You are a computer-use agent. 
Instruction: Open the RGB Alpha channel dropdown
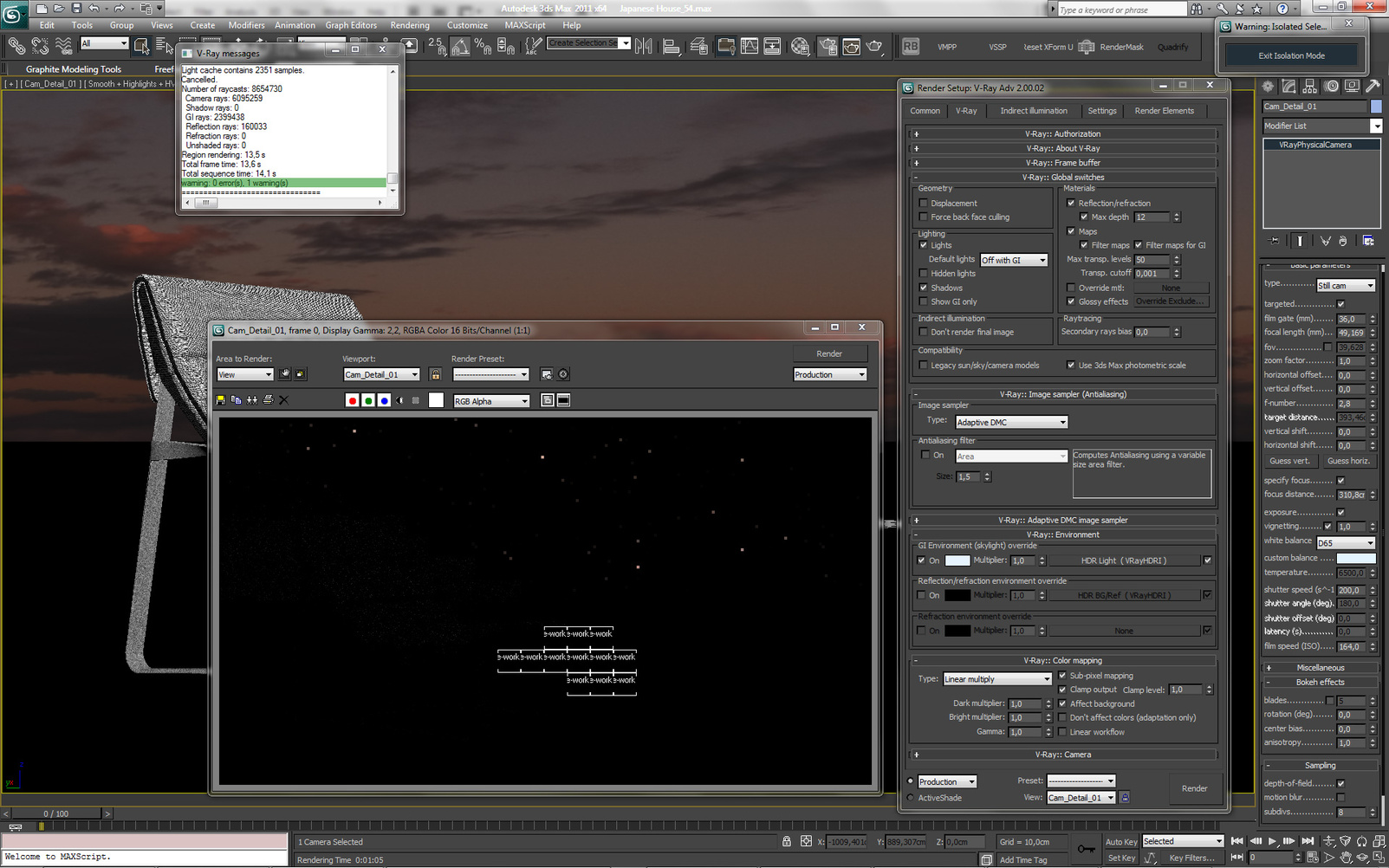point(491,401)
